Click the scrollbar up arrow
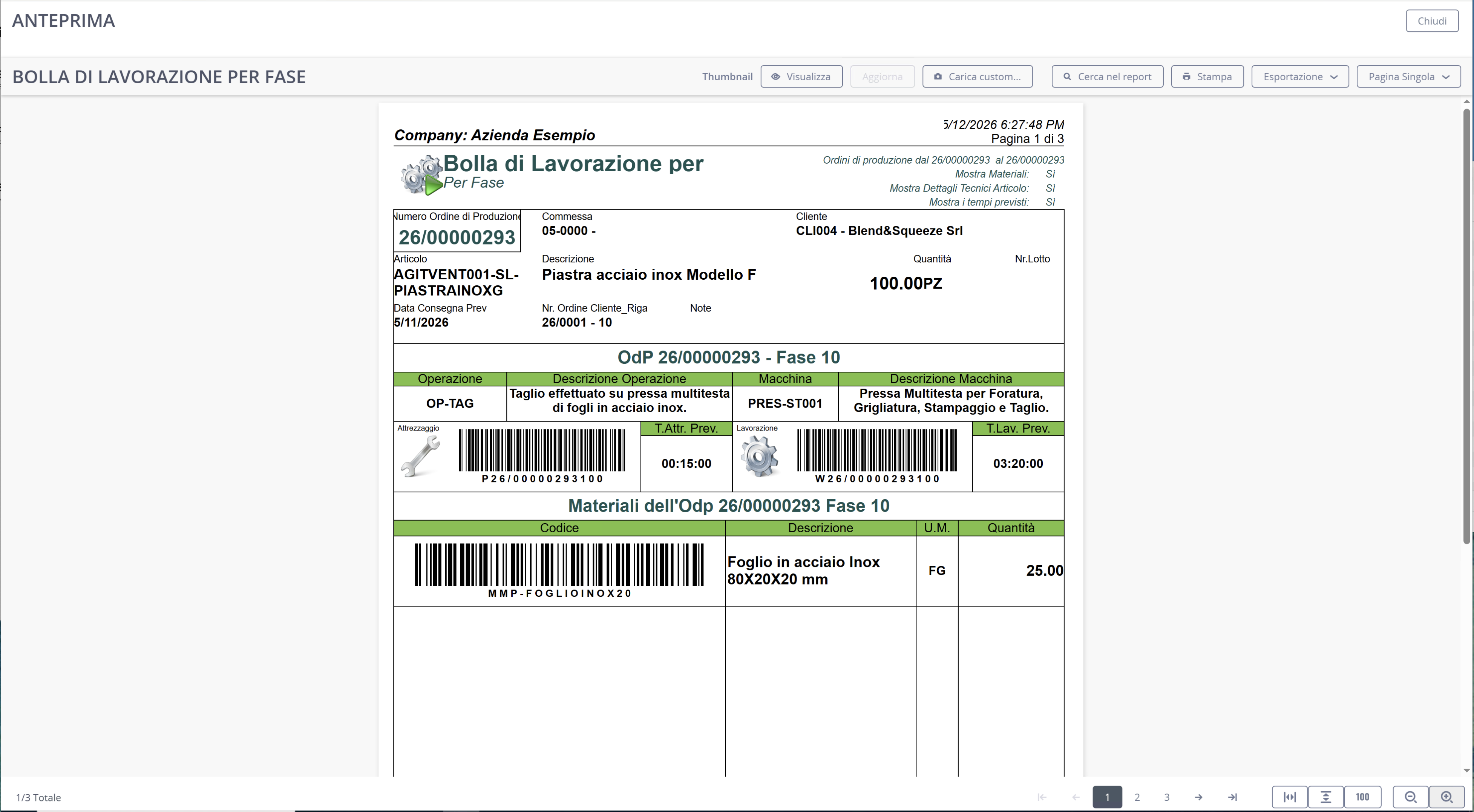Image resolution: width=1474 pixels, height=812 pixels. tap(1466, 102)
